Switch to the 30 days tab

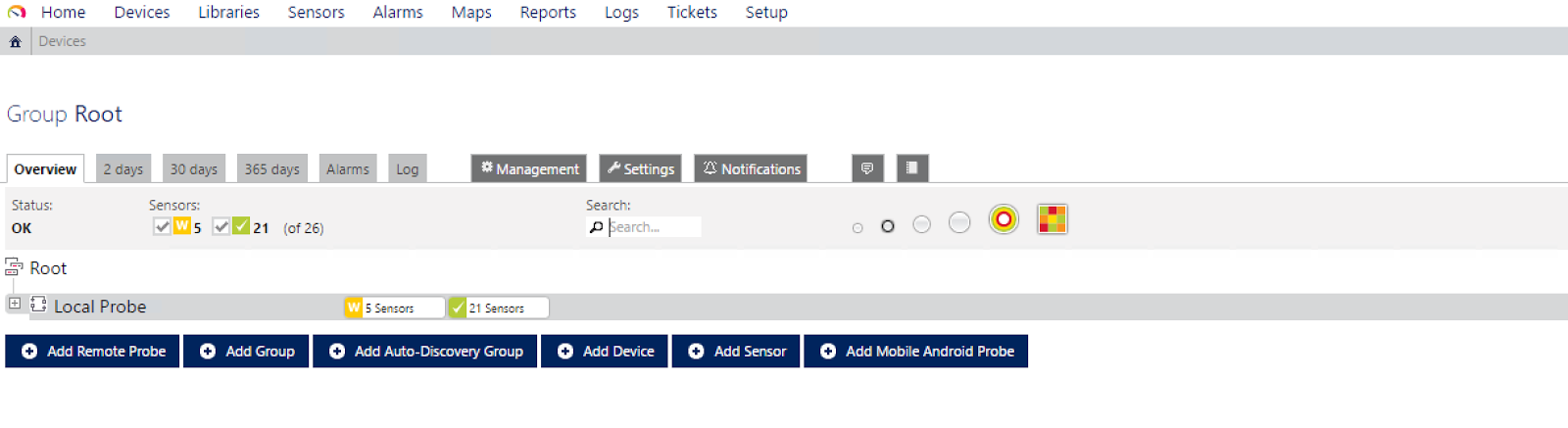193,168
